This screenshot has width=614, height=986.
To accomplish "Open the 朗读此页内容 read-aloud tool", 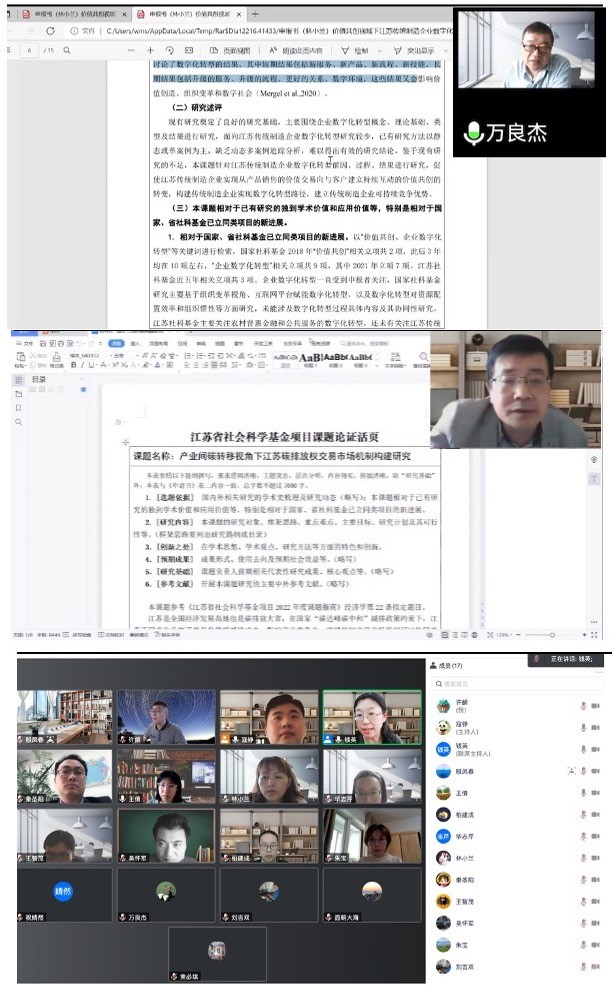I will 299,50.
